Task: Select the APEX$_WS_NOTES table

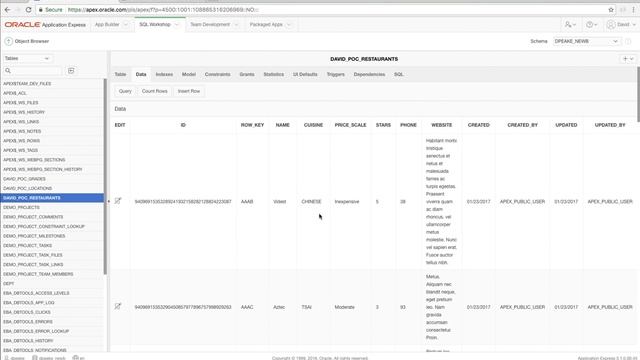Action: 52,131
